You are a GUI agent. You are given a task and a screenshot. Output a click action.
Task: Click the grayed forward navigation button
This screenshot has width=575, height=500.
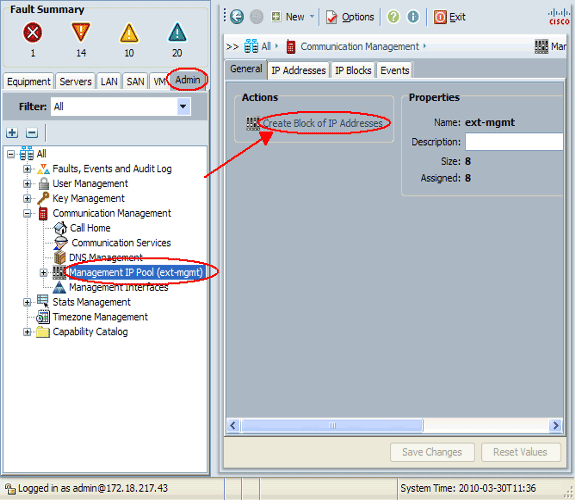[x=256, y=17]
